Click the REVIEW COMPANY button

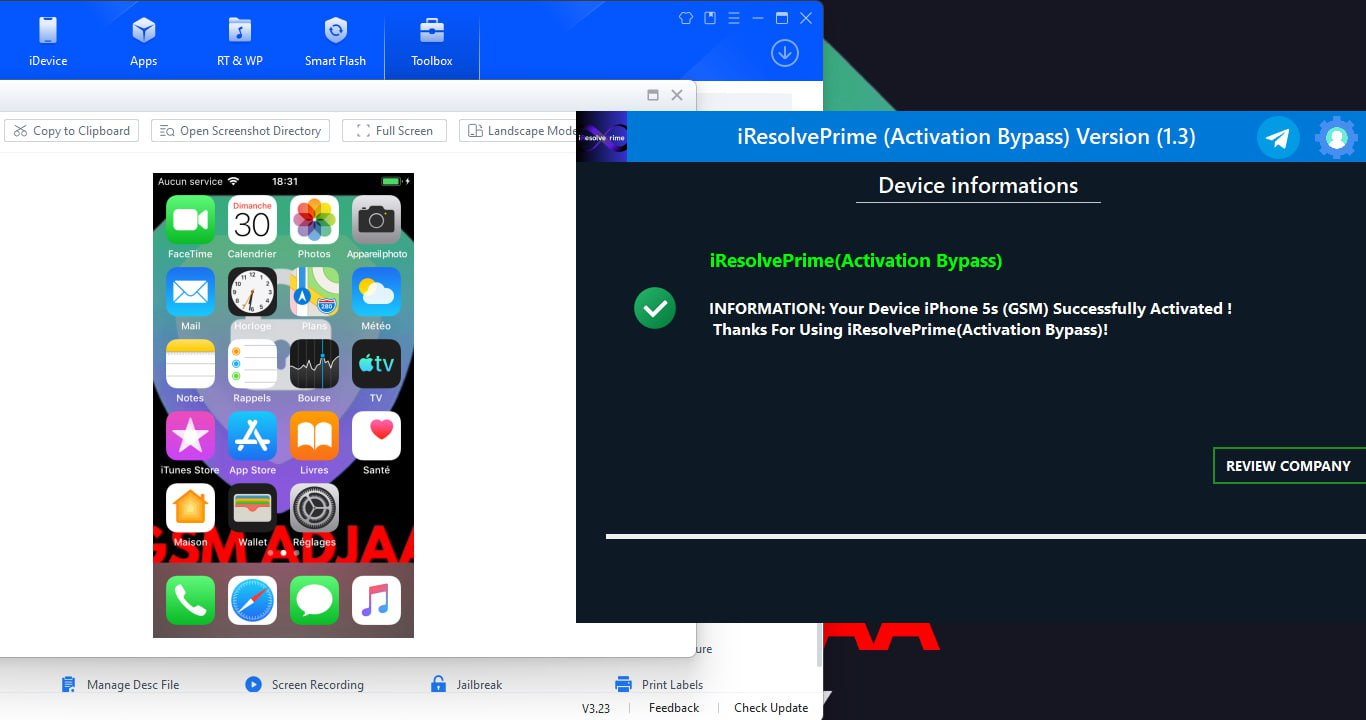(1290, 465)
